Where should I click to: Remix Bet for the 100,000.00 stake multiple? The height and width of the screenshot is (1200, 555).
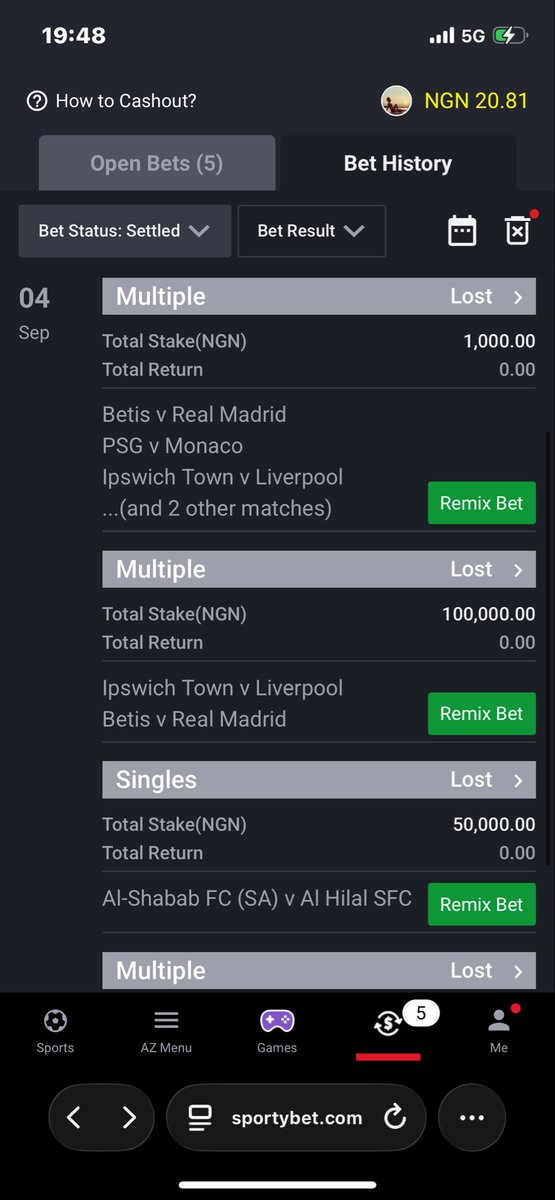[x=481, y=714]
